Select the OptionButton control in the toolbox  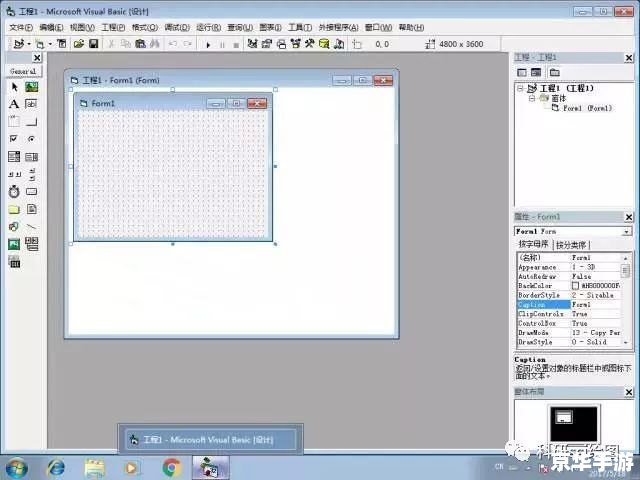31,139
